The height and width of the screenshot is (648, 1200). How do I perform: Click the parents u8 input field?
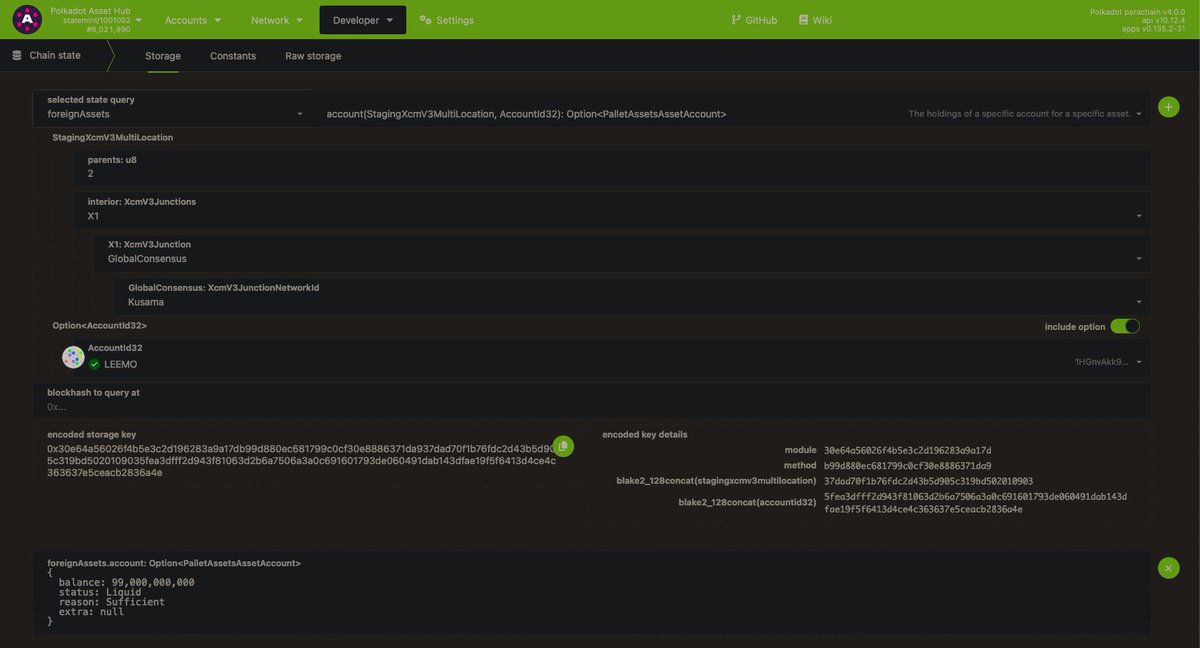[611, 167]
